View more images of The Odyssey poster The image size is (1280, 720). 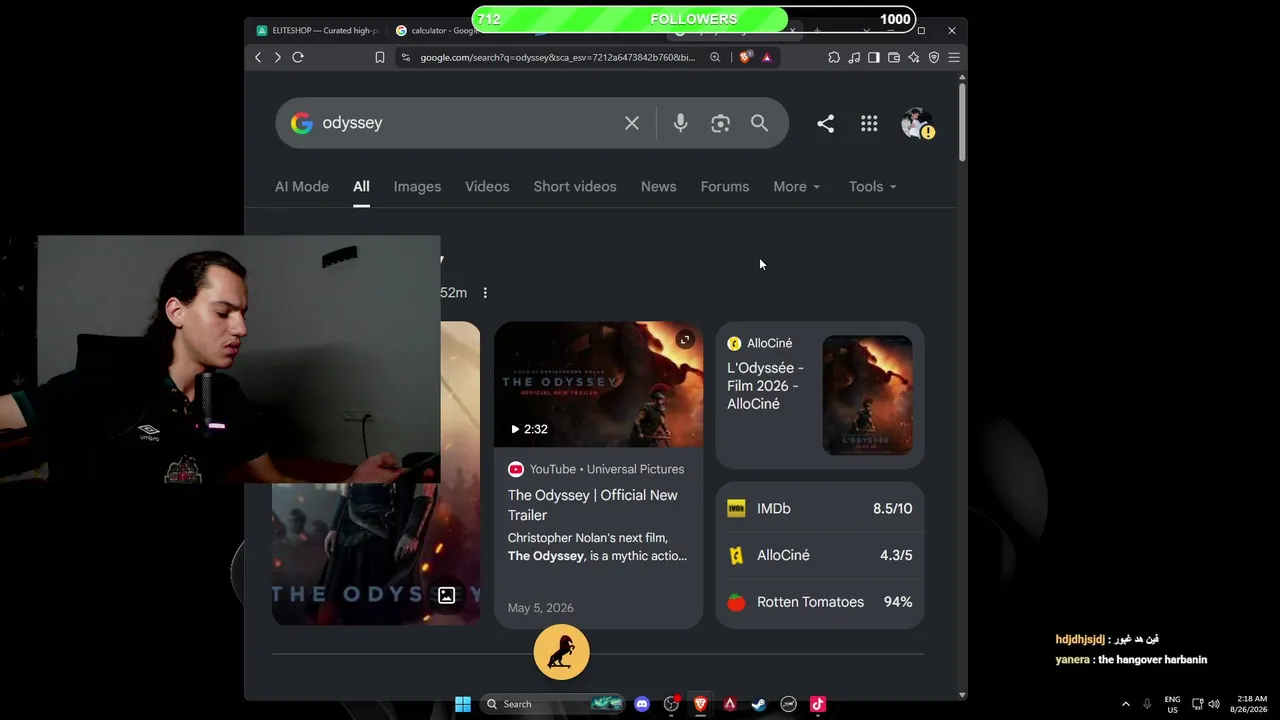pos(447,596)
